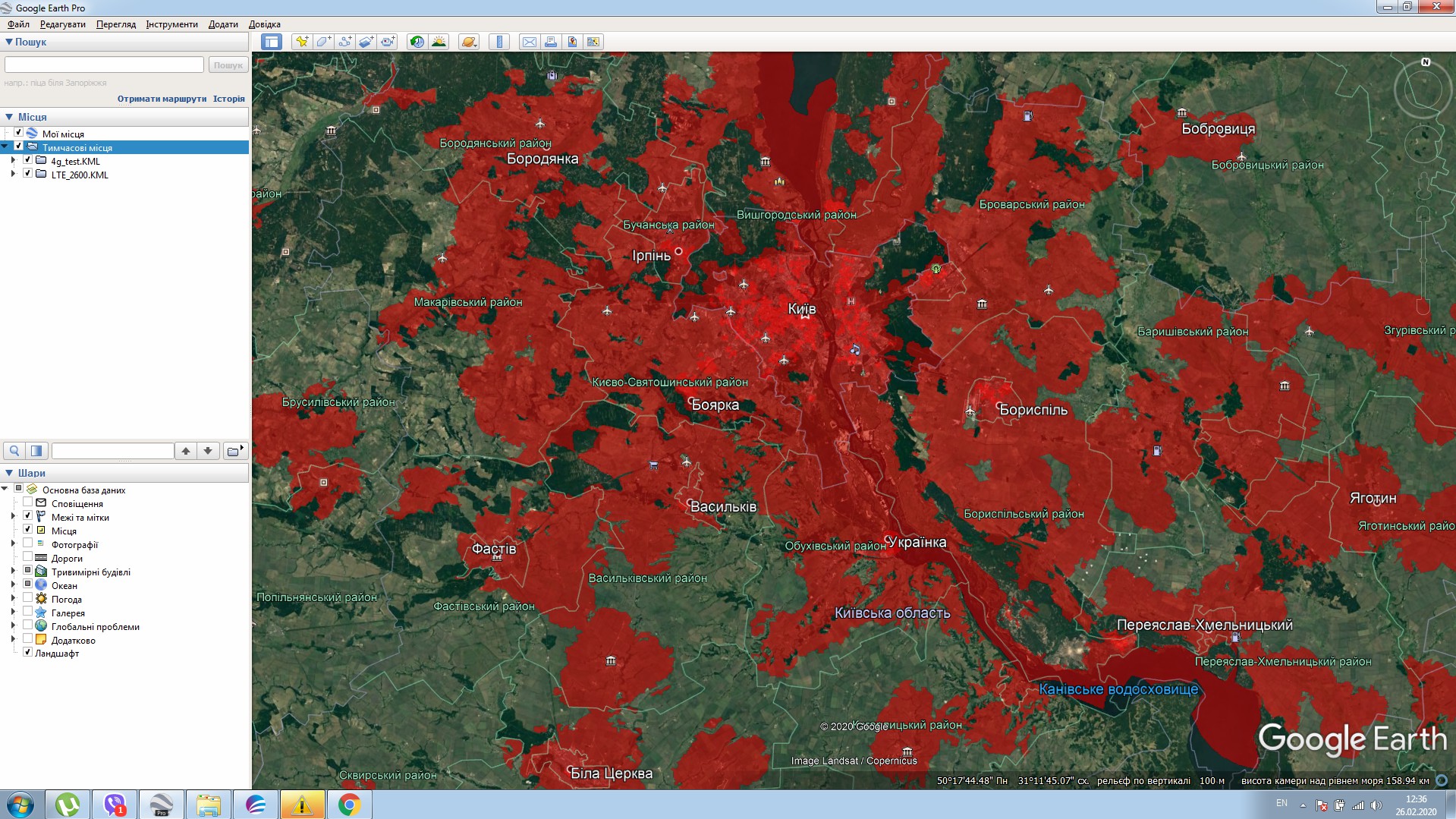The width and height of the screenshot is (1456, 819).
Task: Move the selected place up
Action: (186, 451)
